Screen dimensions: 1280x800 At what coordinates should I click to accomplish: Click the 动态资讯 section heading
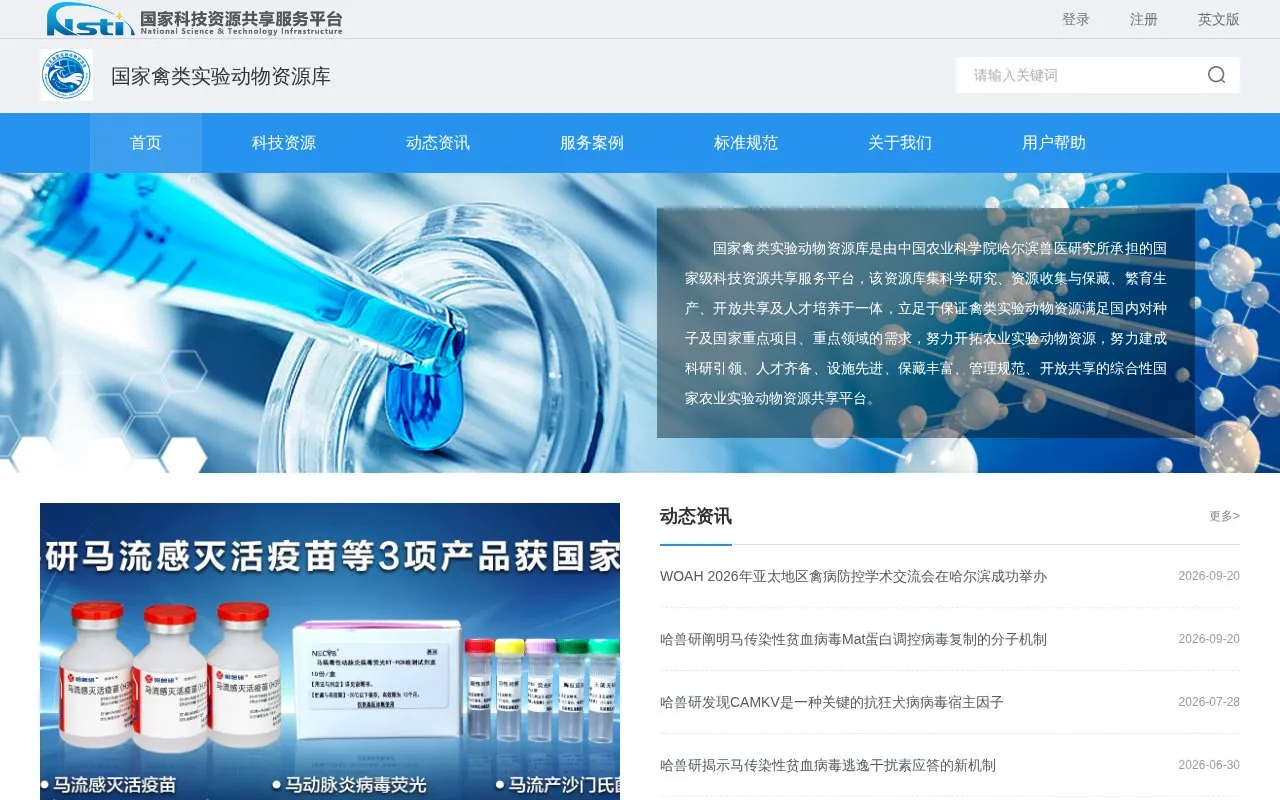[696, 516]
